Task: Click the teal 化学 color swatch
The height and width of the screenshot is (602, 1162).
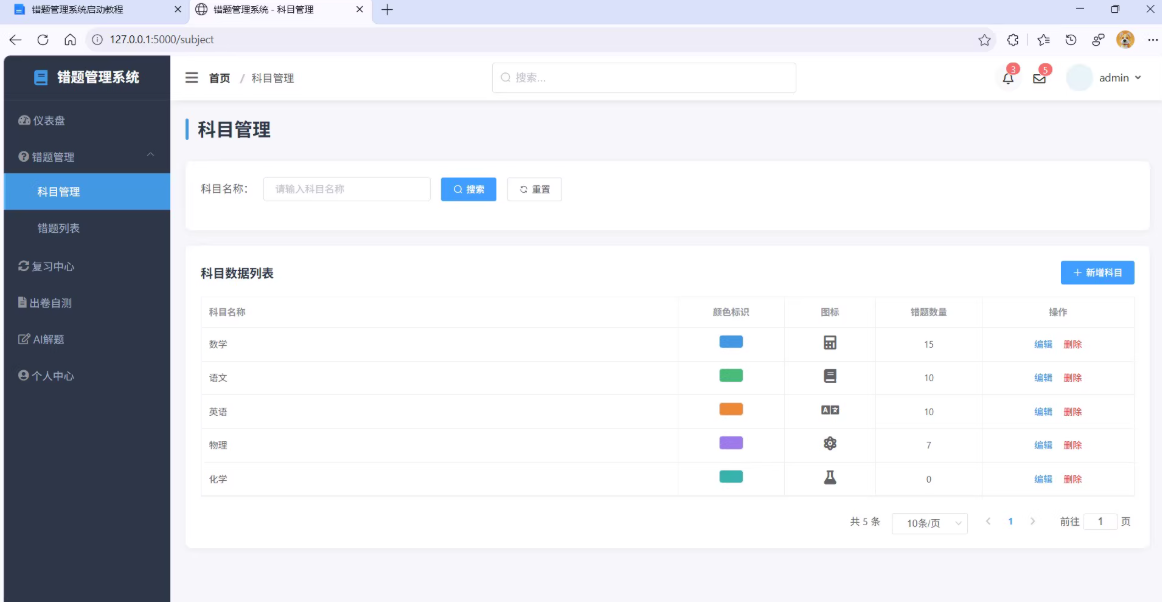Action: (731, 477)
